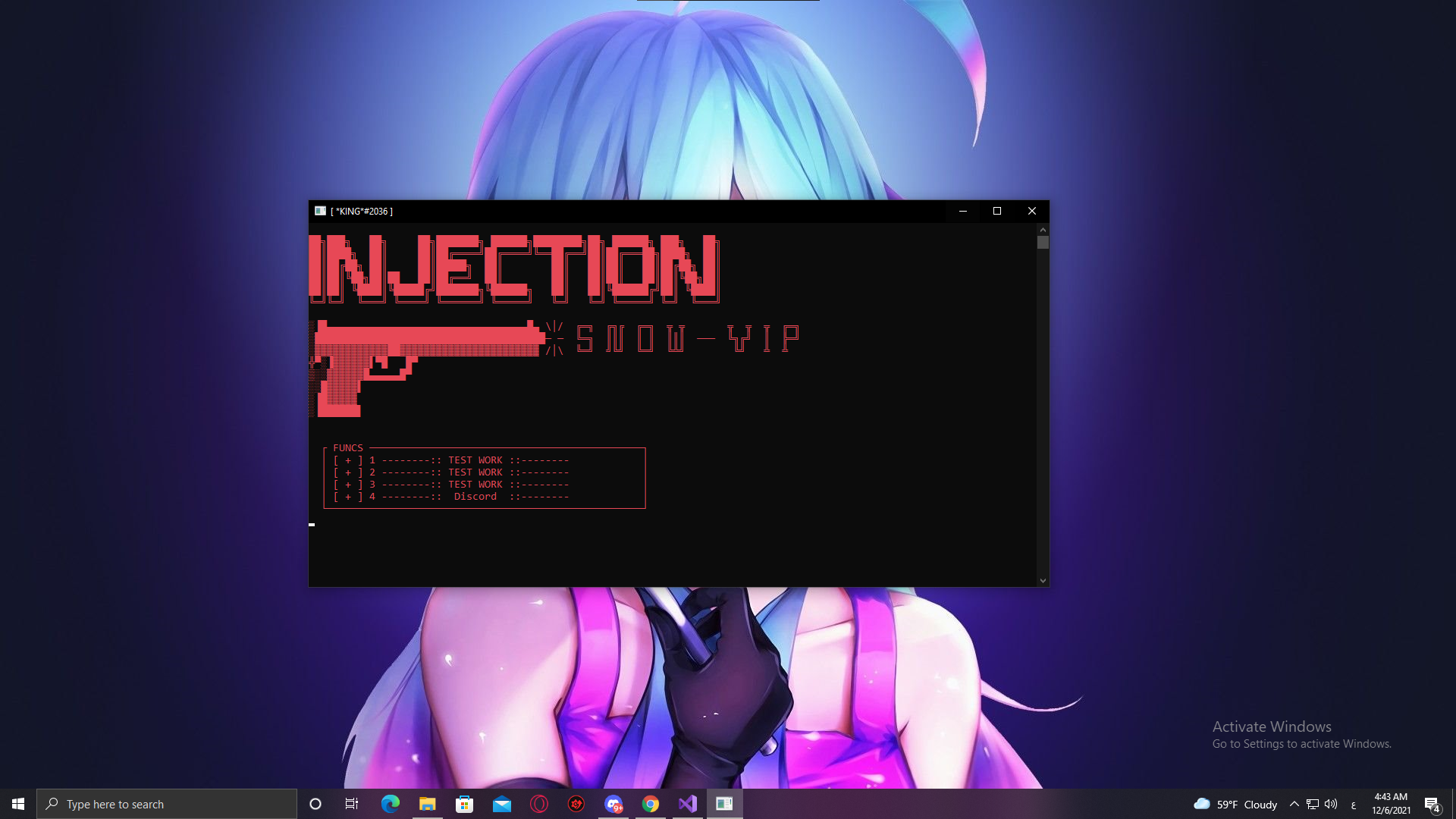Launch Microsoft Store from taskbar
The height and width of the screenshot is (819, 1456).
click(464, 804)
